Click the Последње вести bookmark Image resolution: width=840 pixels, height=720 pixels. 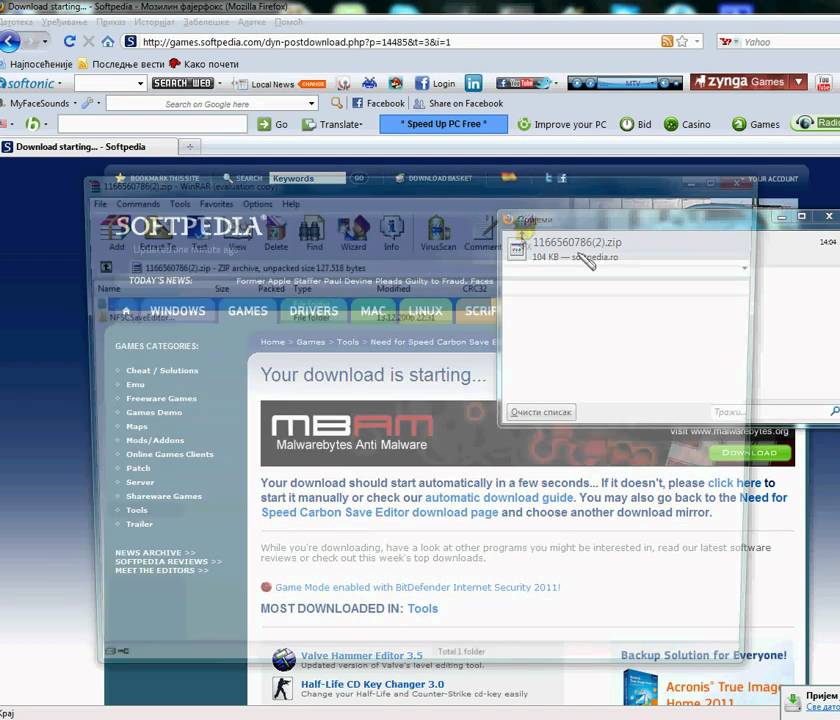click(122, 64)
